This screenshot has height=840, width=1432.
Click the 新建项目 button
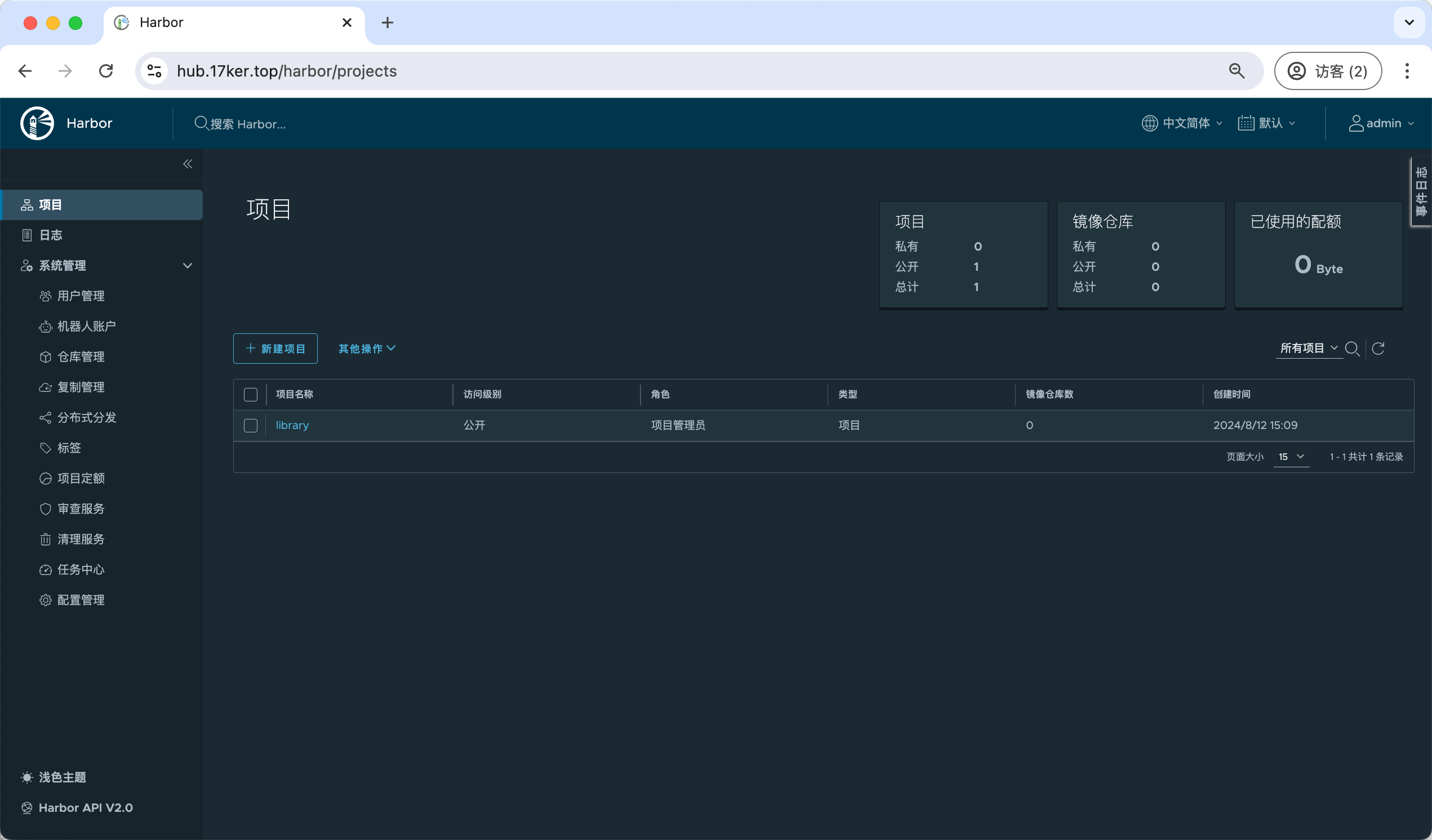(275, 348)
